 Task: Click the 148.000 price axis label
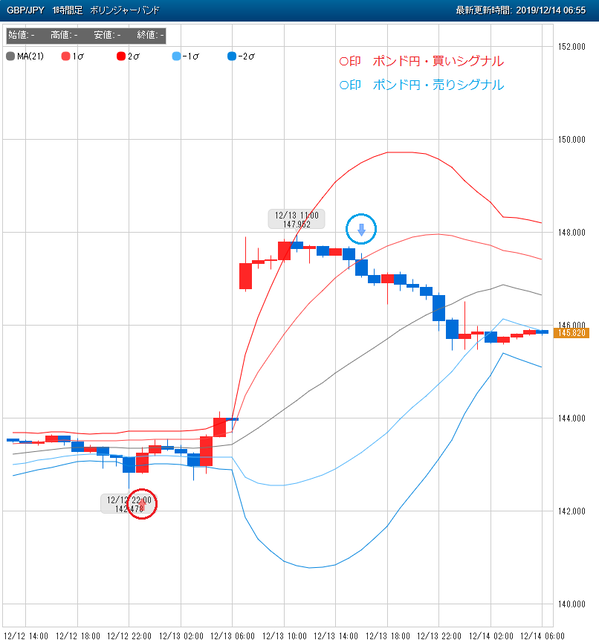coord(571,232)
